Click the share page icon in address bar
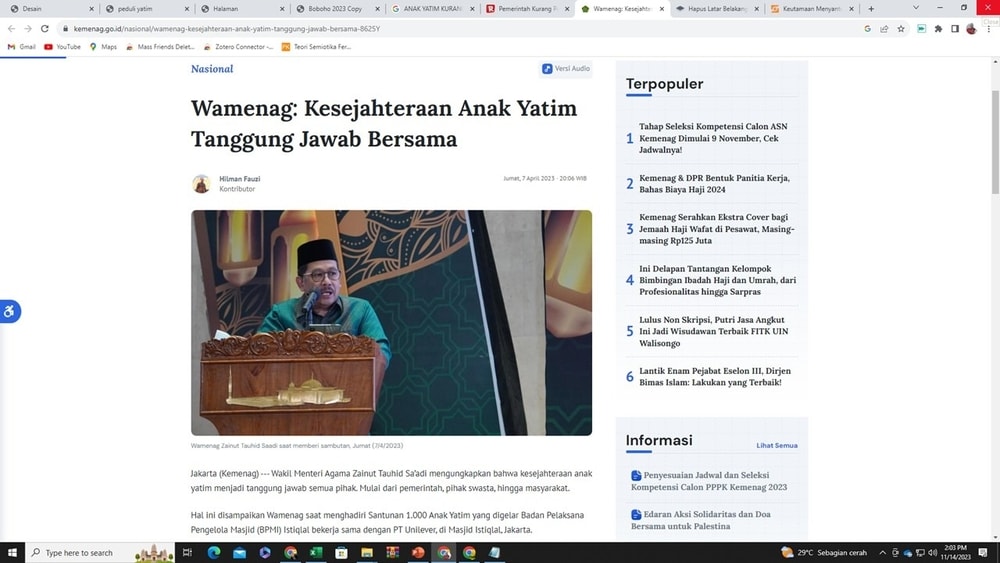 pyautogui.click(x=884, y=29)
